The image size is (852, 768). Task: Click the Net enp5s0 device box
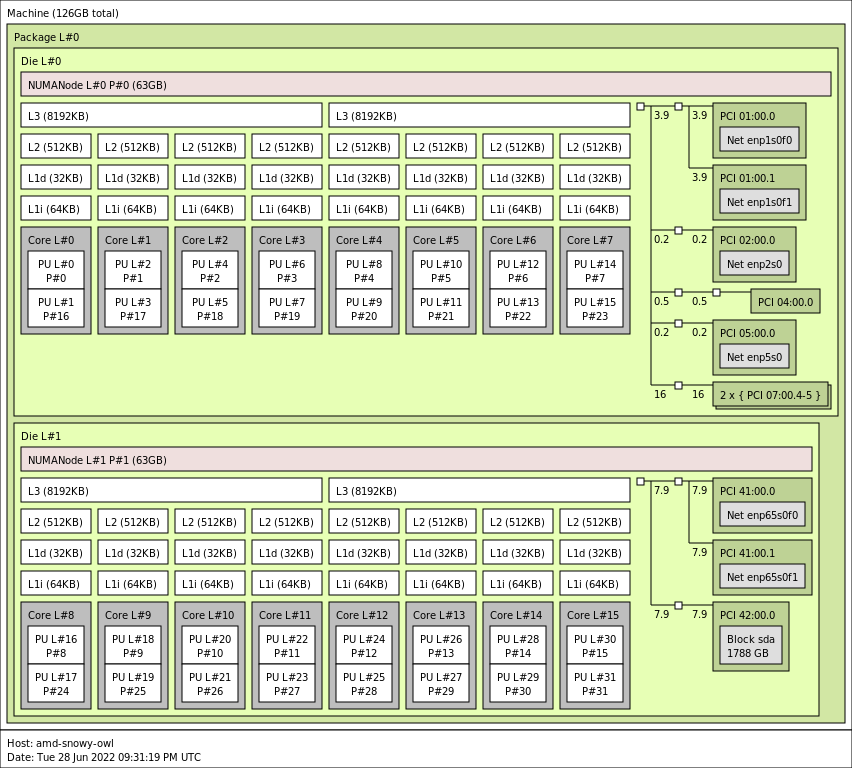754,357
